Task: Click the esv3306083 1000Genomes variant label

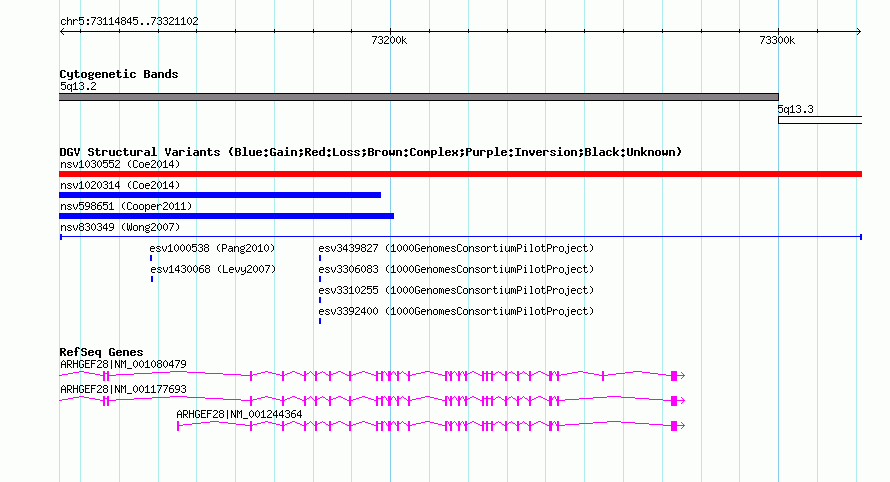Action: tap(456, 269)
